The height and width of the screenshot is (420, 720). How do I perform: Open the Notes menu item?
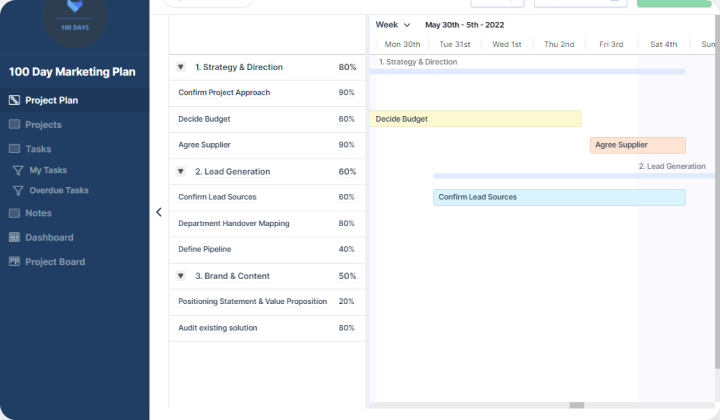(x=38, y=213)
